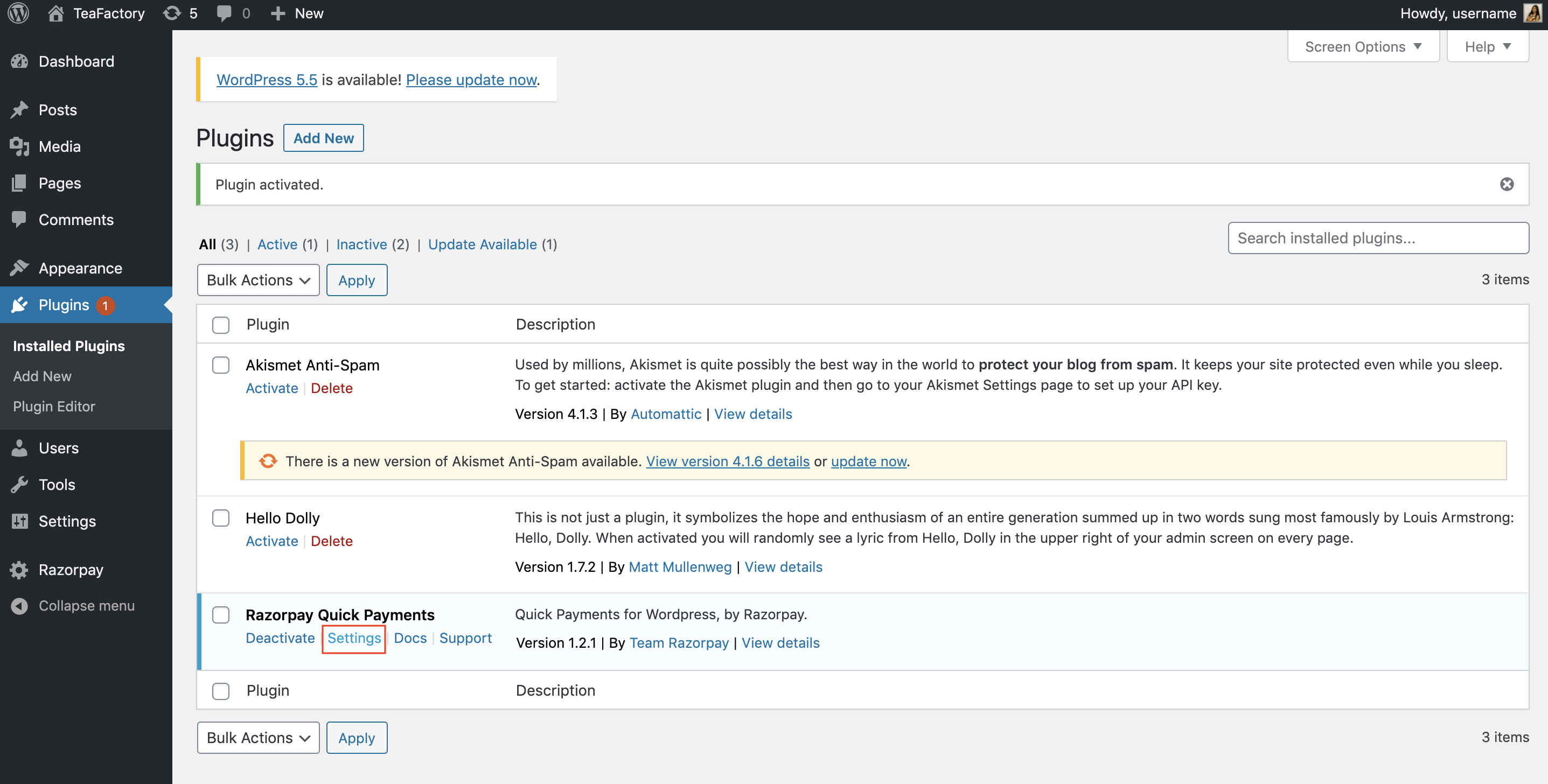Screen dimensions: 1548x784
Task: Click the Plugins plug icon in sidebar
Action: coord(19,305)
